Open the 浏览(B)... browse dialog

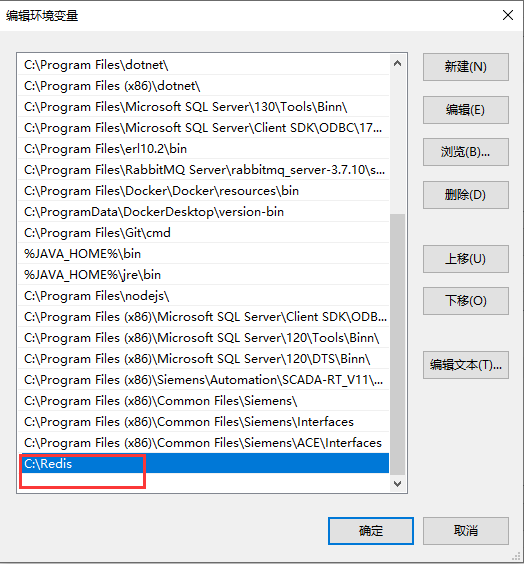(465, 152)
